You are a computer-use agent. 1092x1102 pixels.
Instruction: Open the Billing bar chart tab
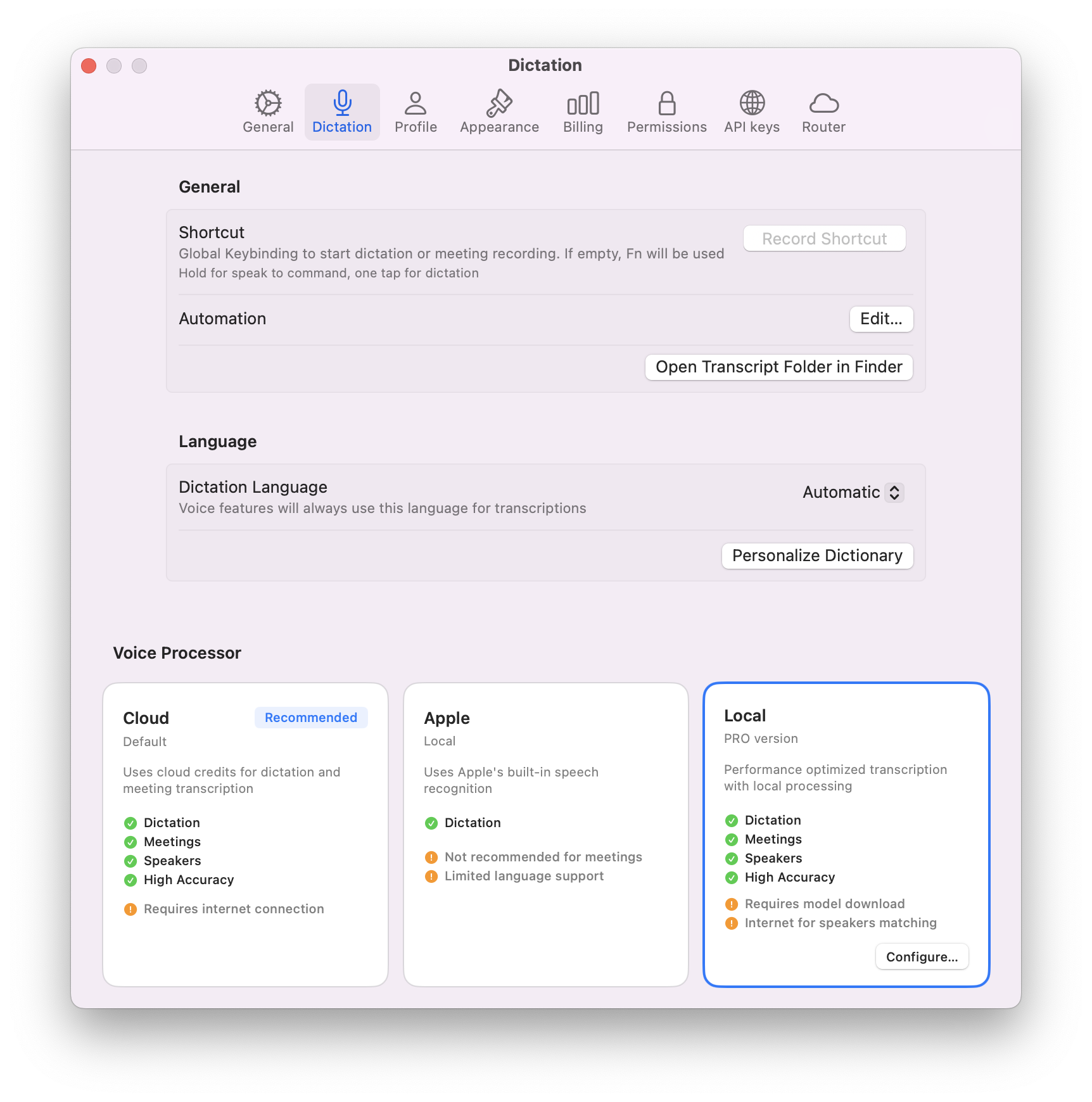[x=583, y=112]
